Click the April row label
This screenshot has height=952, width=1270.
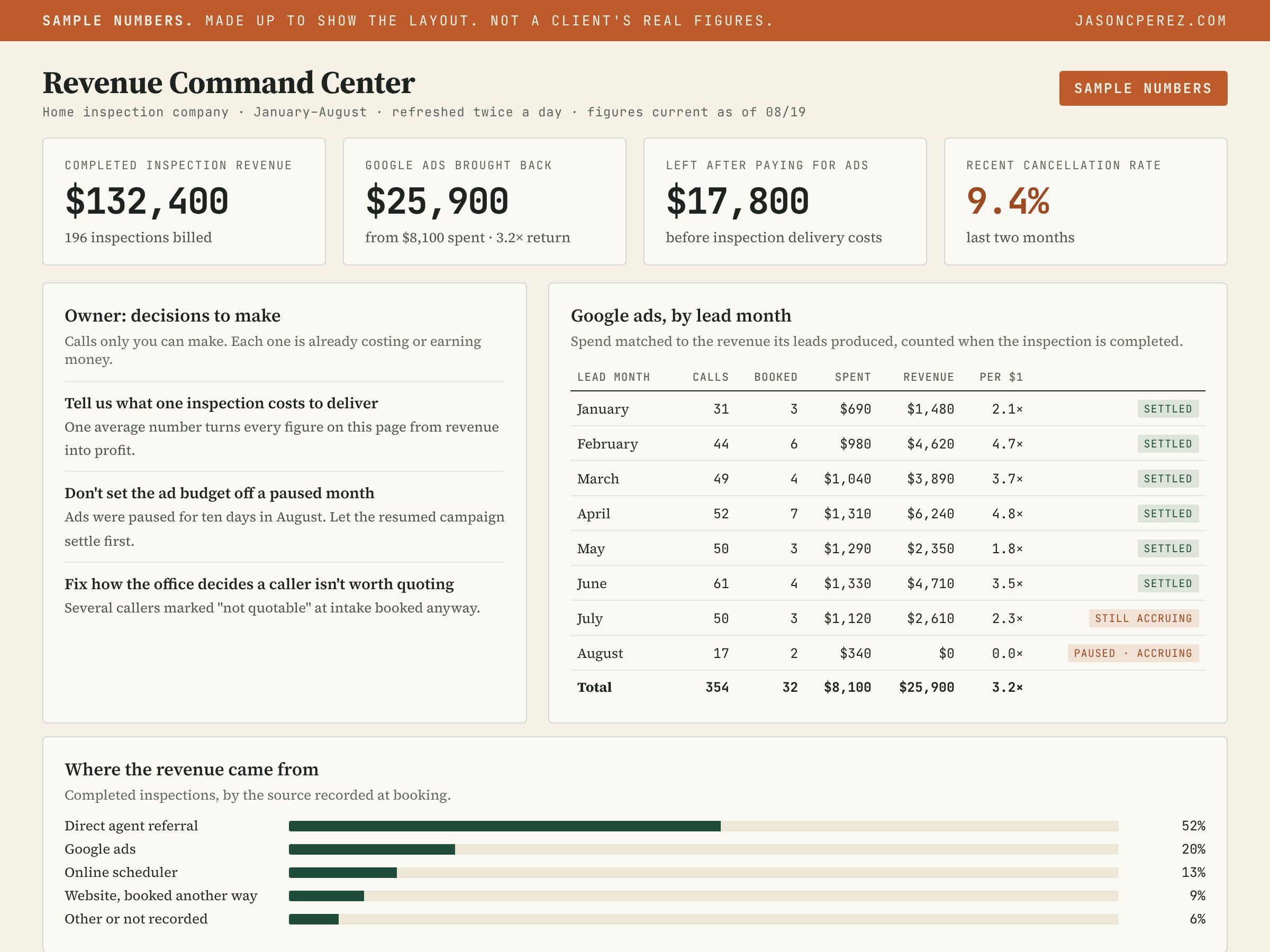click(594, 514)
